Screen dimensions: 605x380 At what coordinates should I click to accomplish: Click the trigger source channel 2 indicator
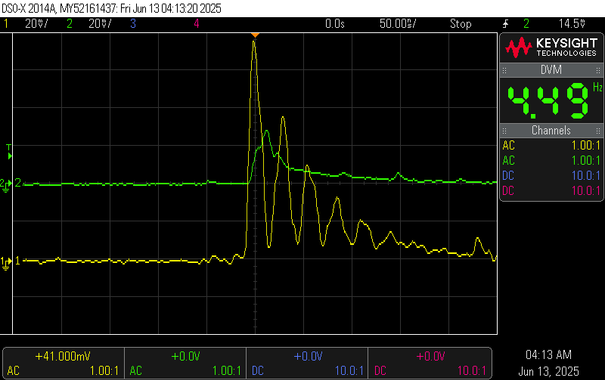pyautogui.click(x=526, y=24)
